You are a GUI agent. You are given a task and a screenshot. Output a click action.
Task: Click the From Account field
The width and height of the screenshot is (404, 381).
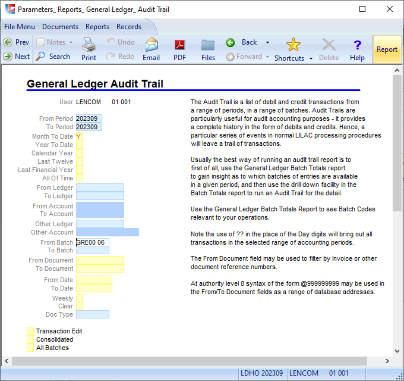pyautogui.click(x=100, y=206)
